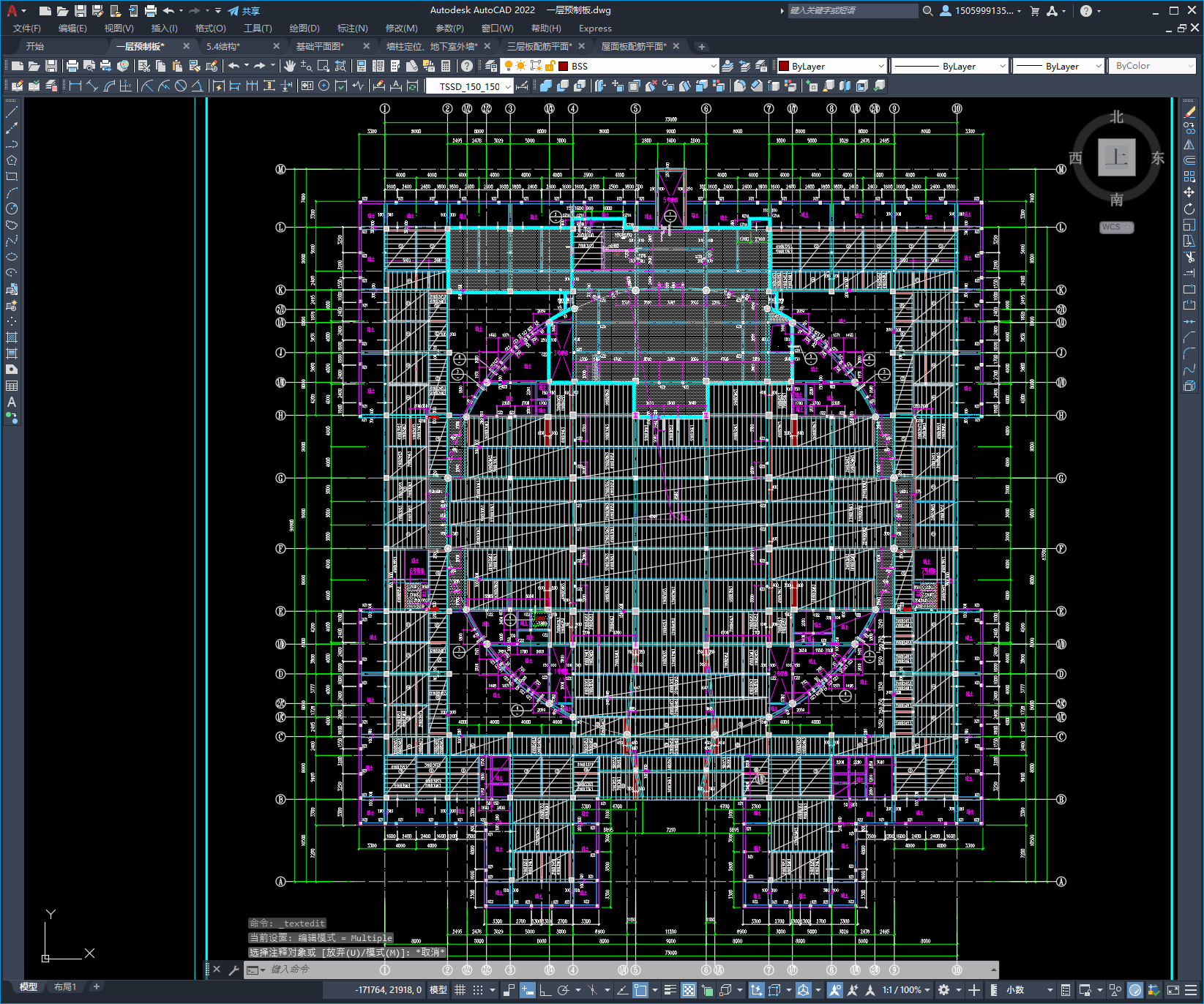Expand the annotation scale 1:1 / 100% dropdown

[x=906, y=990]
